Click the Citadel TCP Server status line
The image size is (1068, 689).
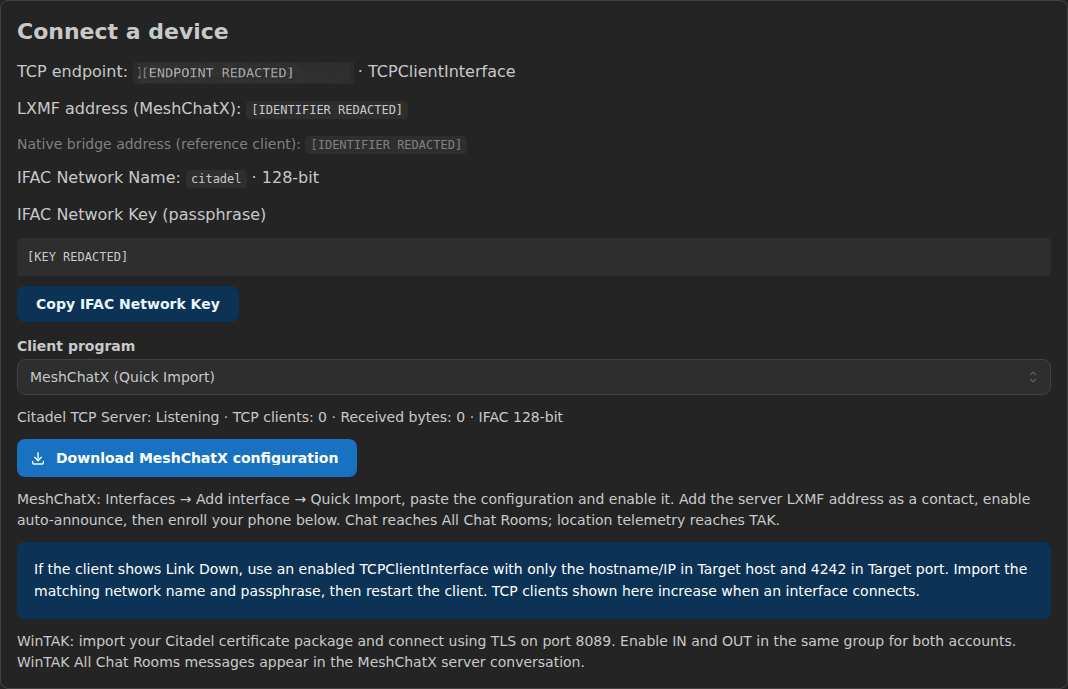pos(290,417)
